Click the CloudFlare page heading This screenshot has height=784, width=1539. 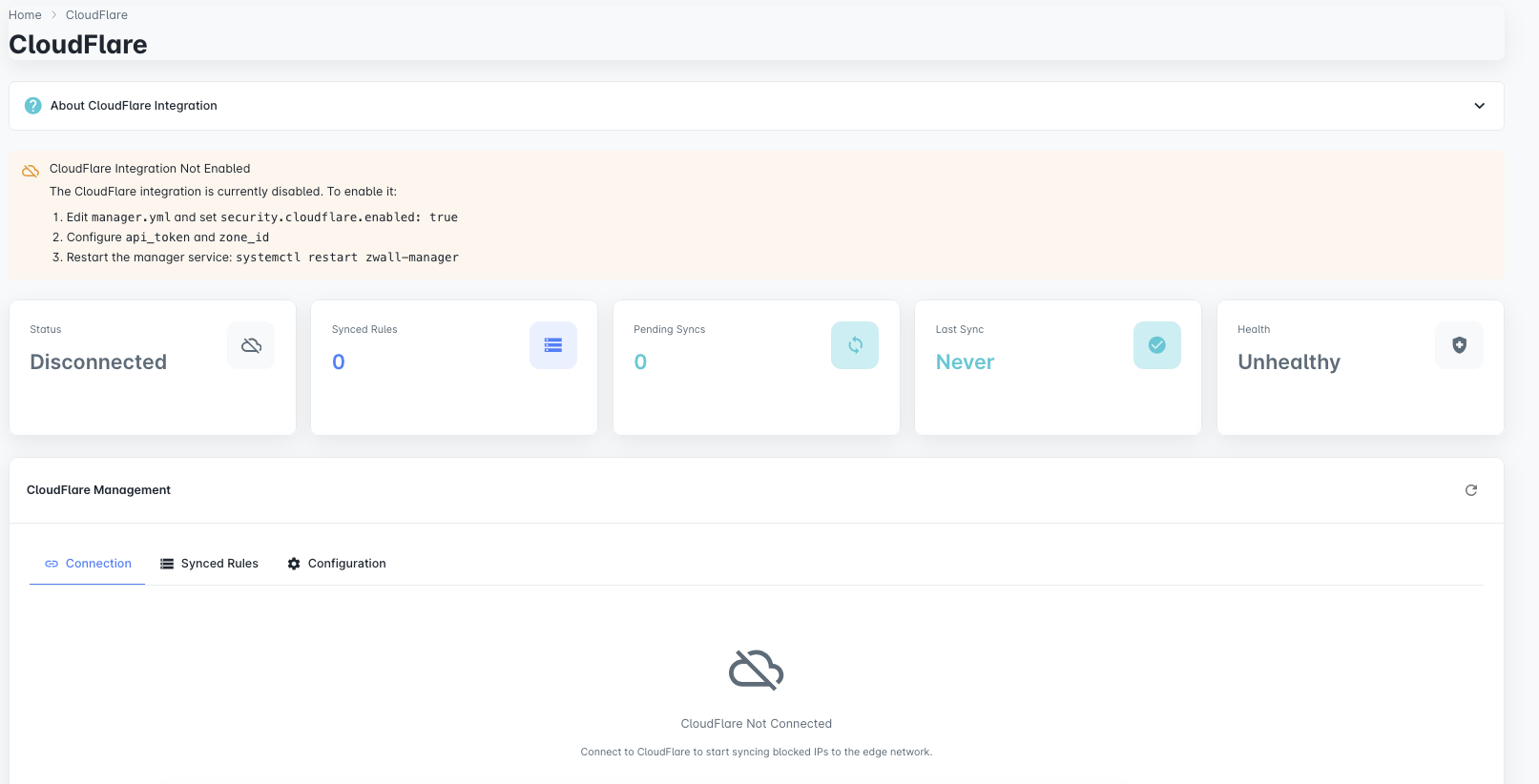coord(78,45)
